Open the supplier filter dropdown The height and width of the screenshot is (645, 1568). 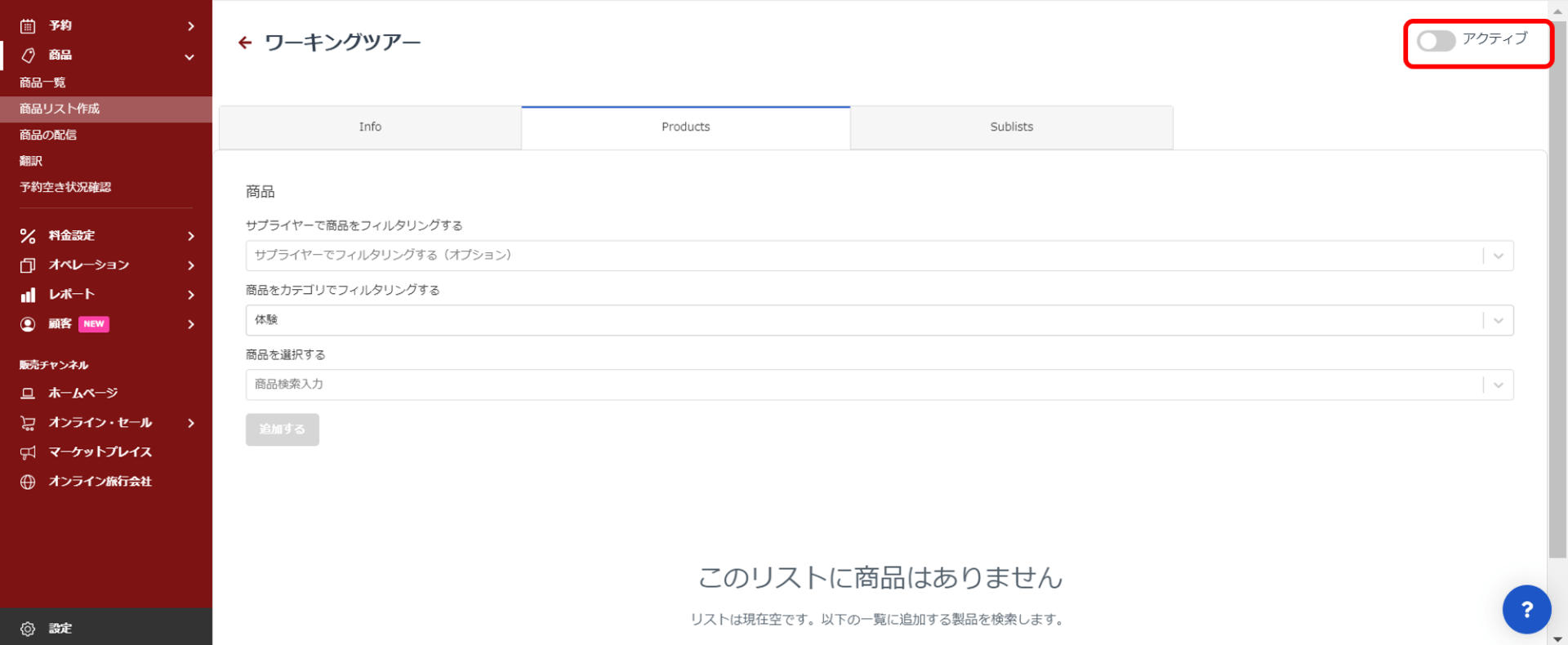pyautogui.click(x=879, y=256)
